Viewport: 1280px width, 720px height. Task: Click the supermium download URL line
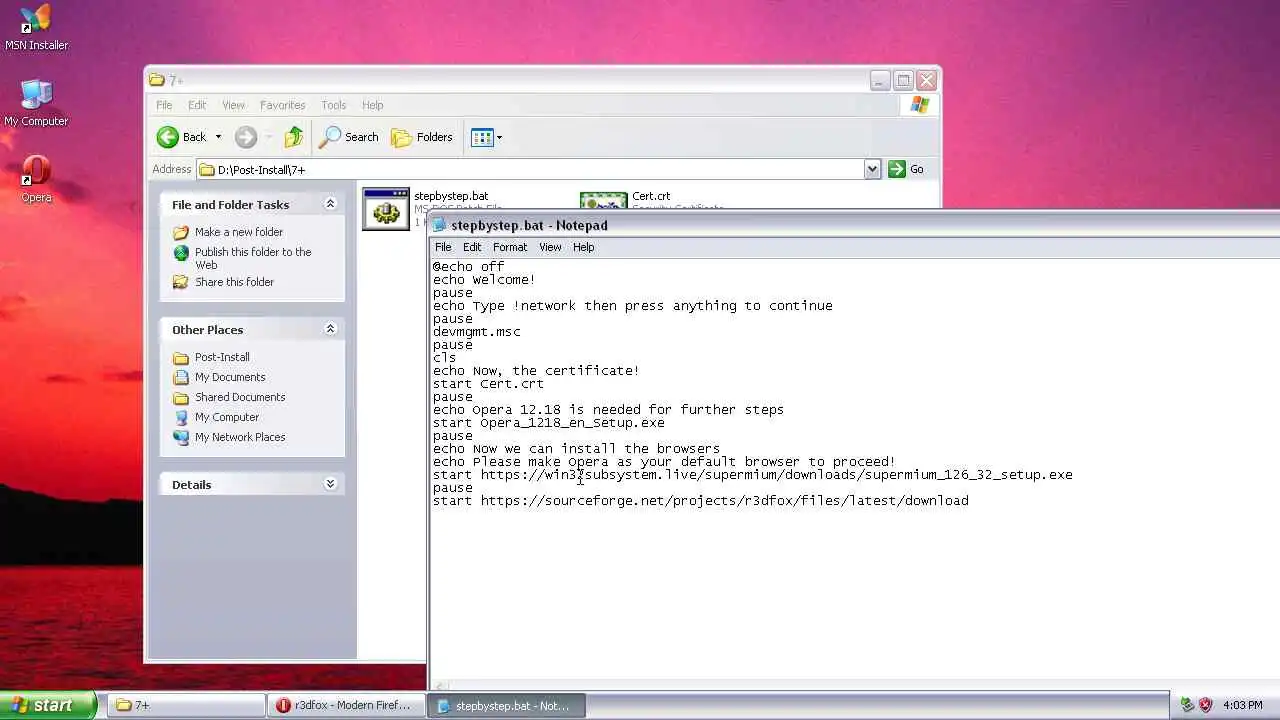752,475
